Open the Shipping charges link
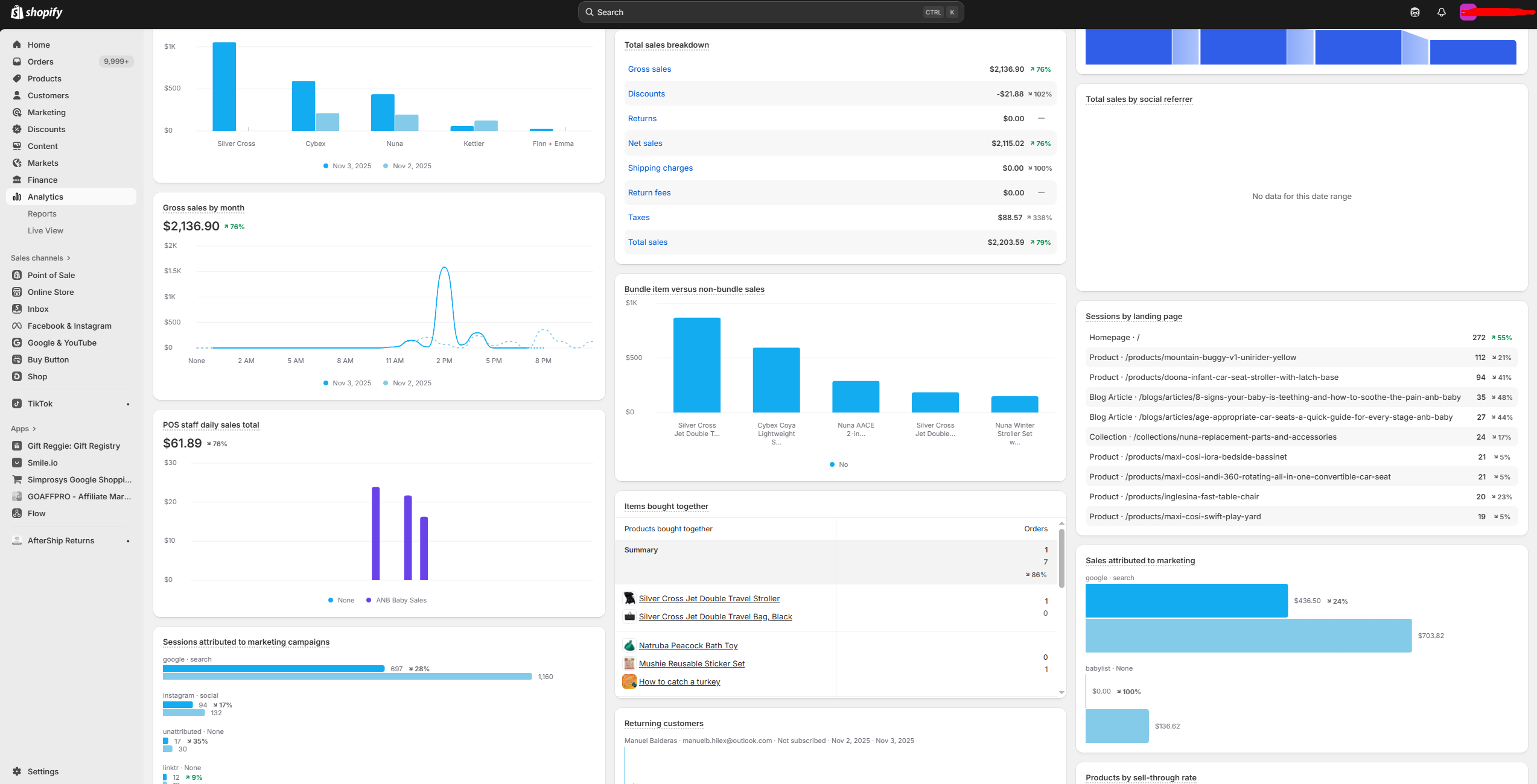 (x=660, y=168)
